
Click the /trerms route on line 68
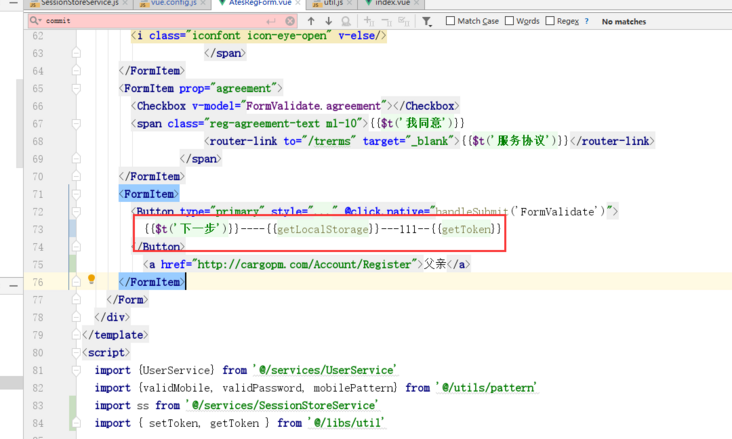(x=329, y=141)
